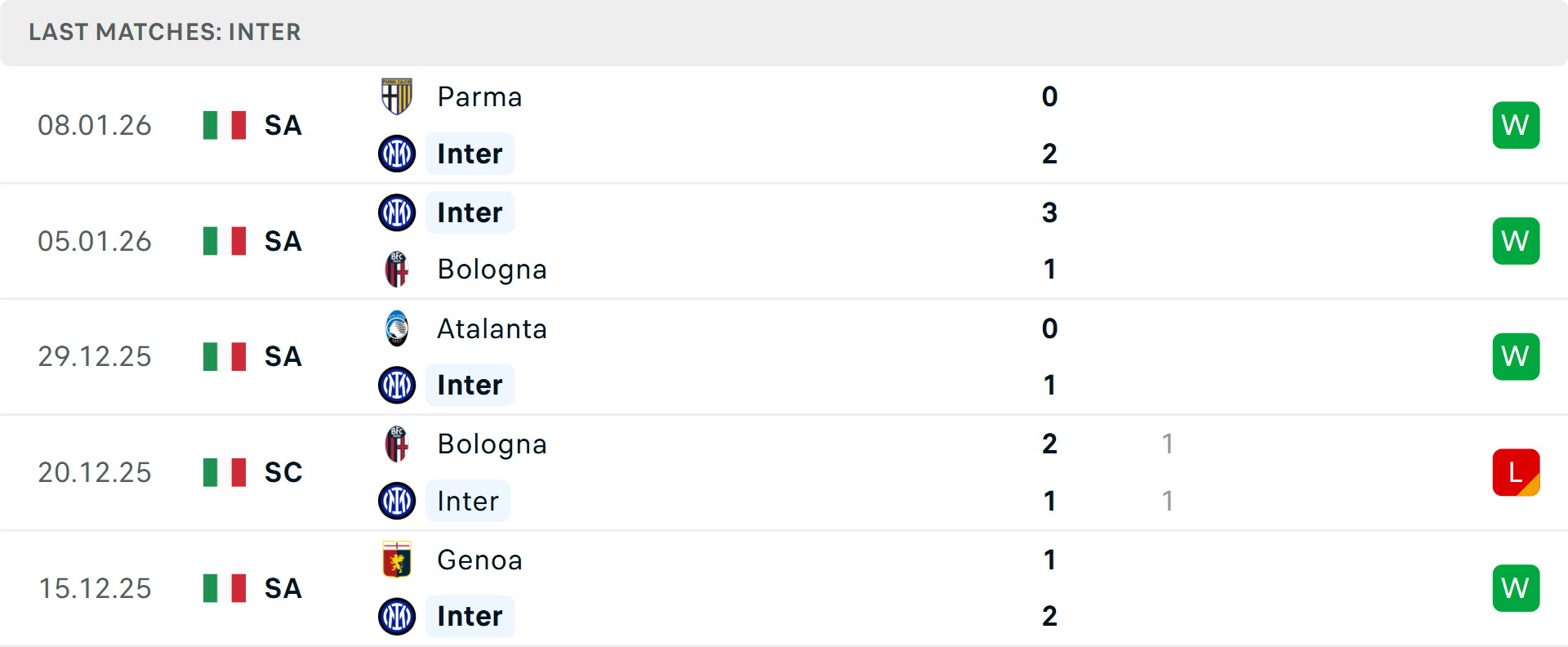Open the Atalanta team link
The image size is (1568, 647).
(x=492, y=328)
